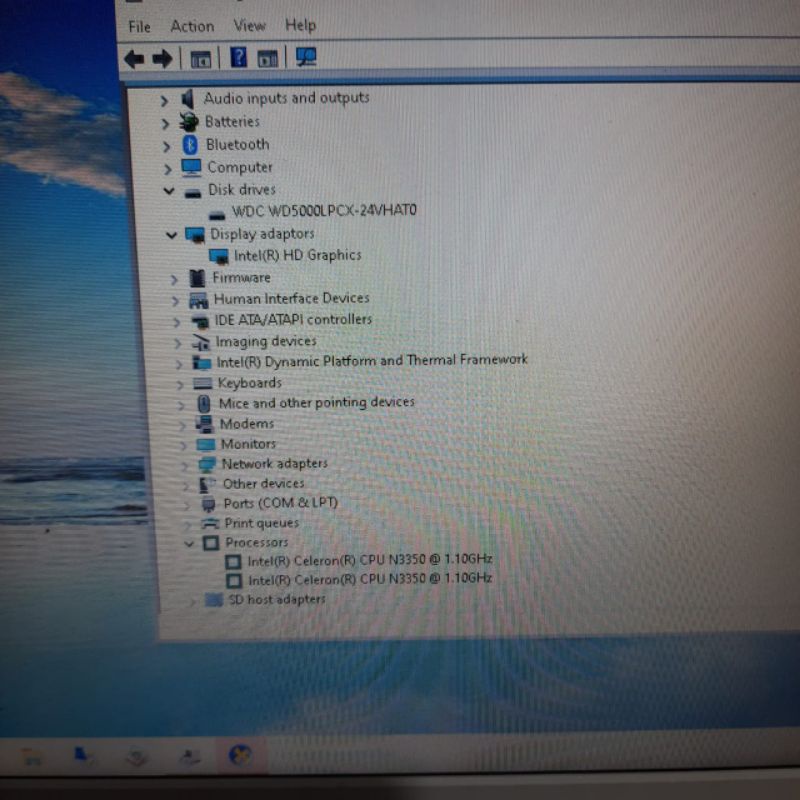The height and width of the screenshot is (800, 800).
Task: Click the SD host adapters icon
Action: point(214,599)
